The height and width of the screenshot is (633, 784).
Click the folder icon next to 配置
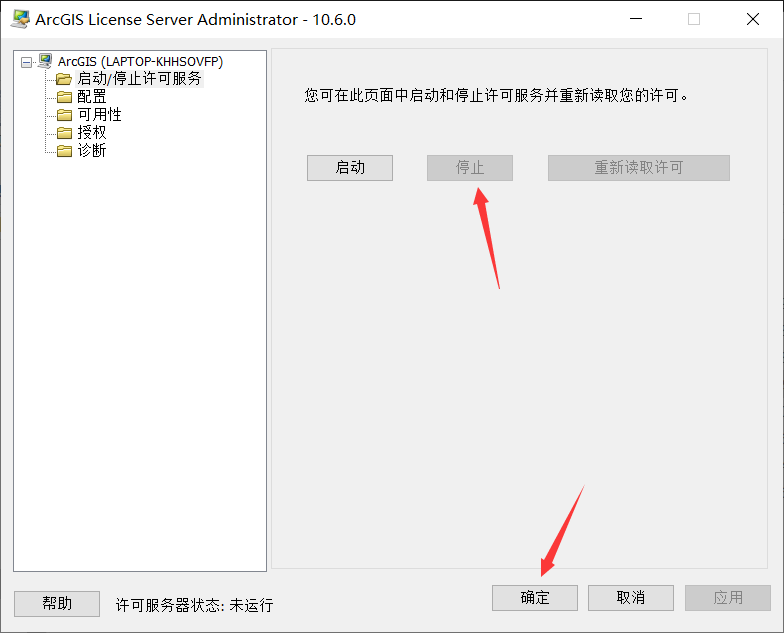pyautogui.click(x=64, y=96)
